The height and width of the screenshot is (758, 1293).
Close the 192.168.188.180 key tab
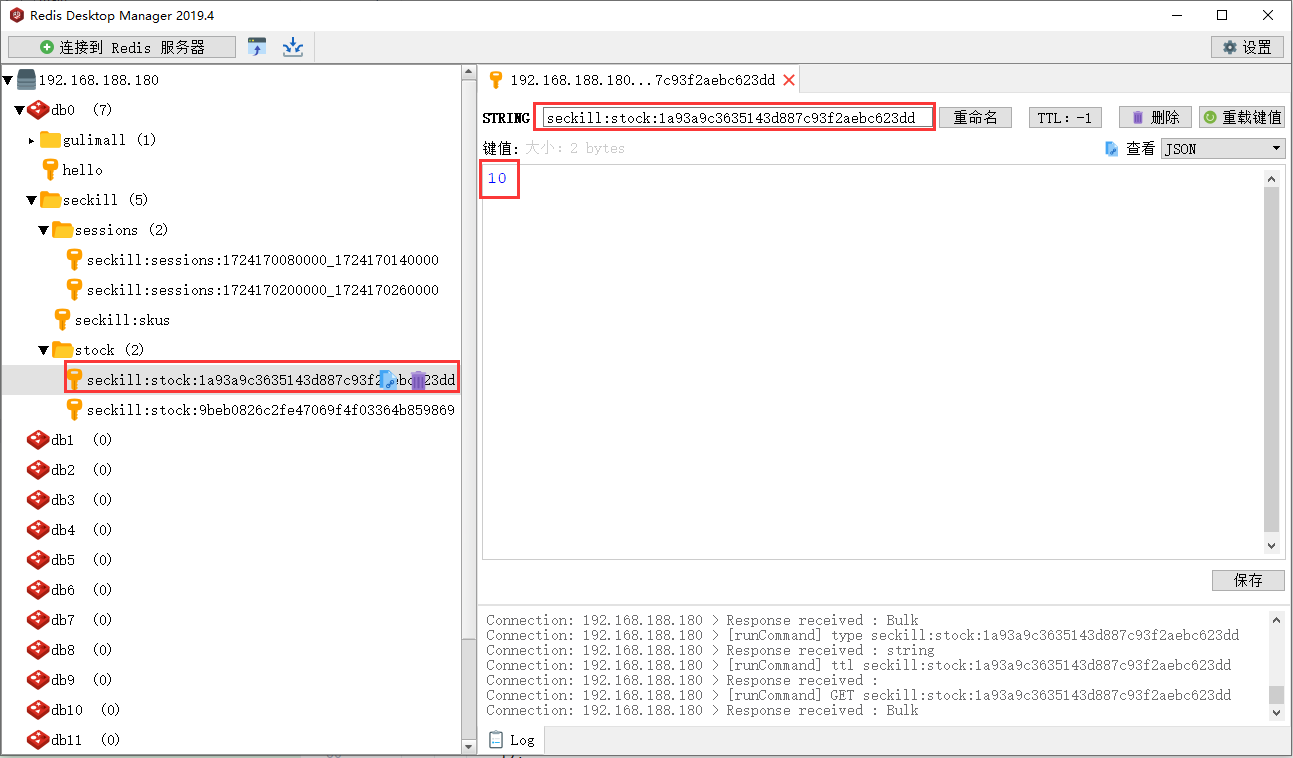pyautogui.click(x=789, y=80)
